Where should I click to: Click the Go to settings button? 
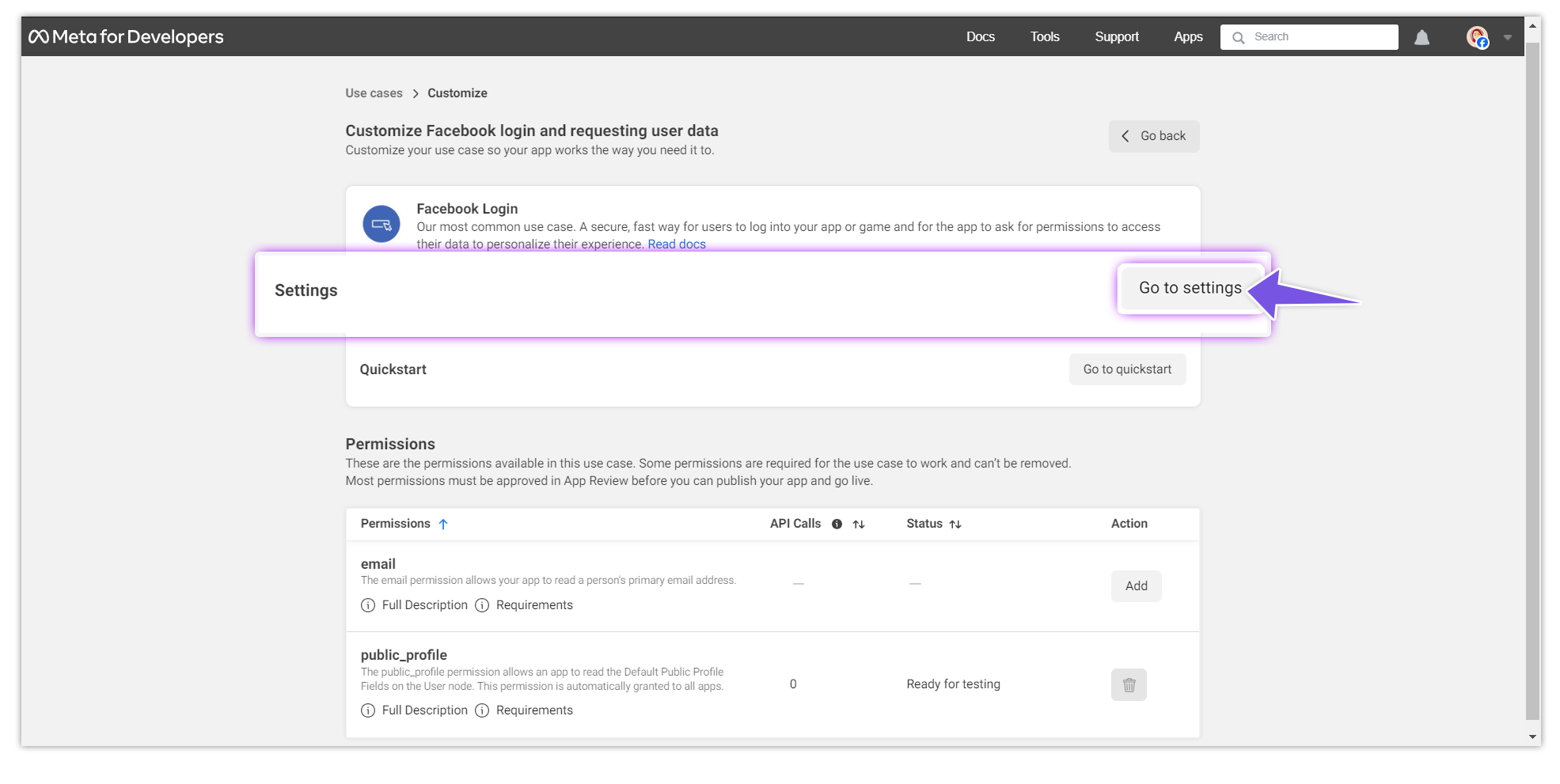point(1190,288)
